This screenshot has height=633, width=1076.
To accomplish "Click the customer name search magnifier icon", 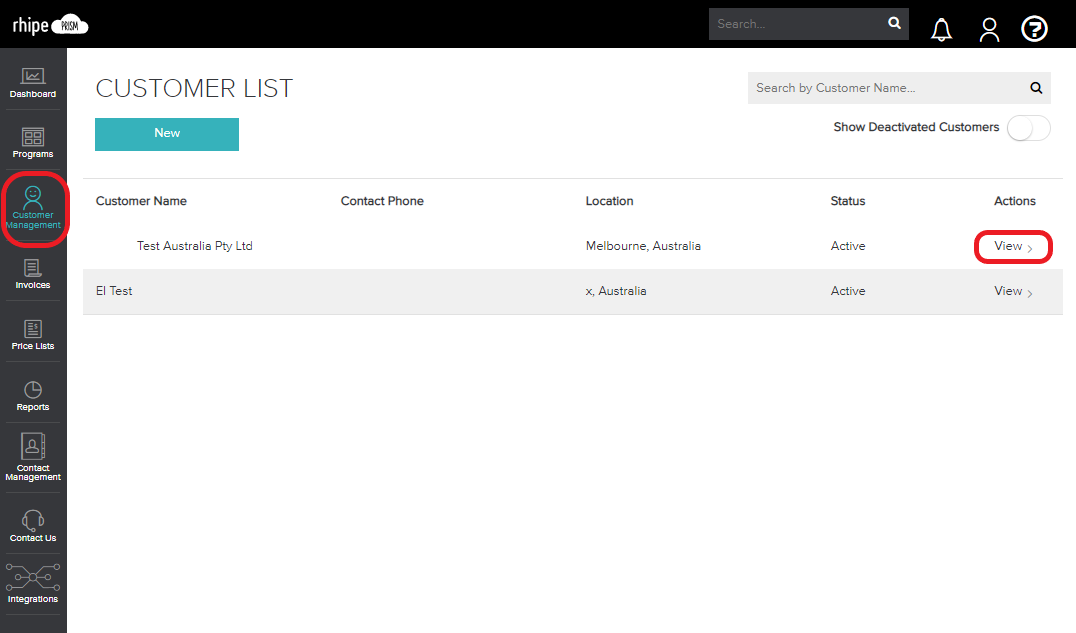I will click(1036, 88).
